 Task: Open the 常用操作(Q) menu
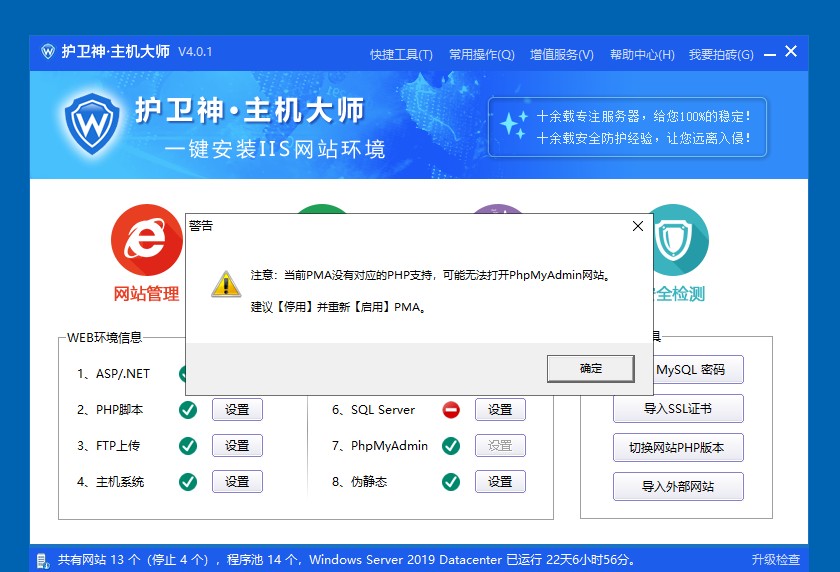(481, 55)
